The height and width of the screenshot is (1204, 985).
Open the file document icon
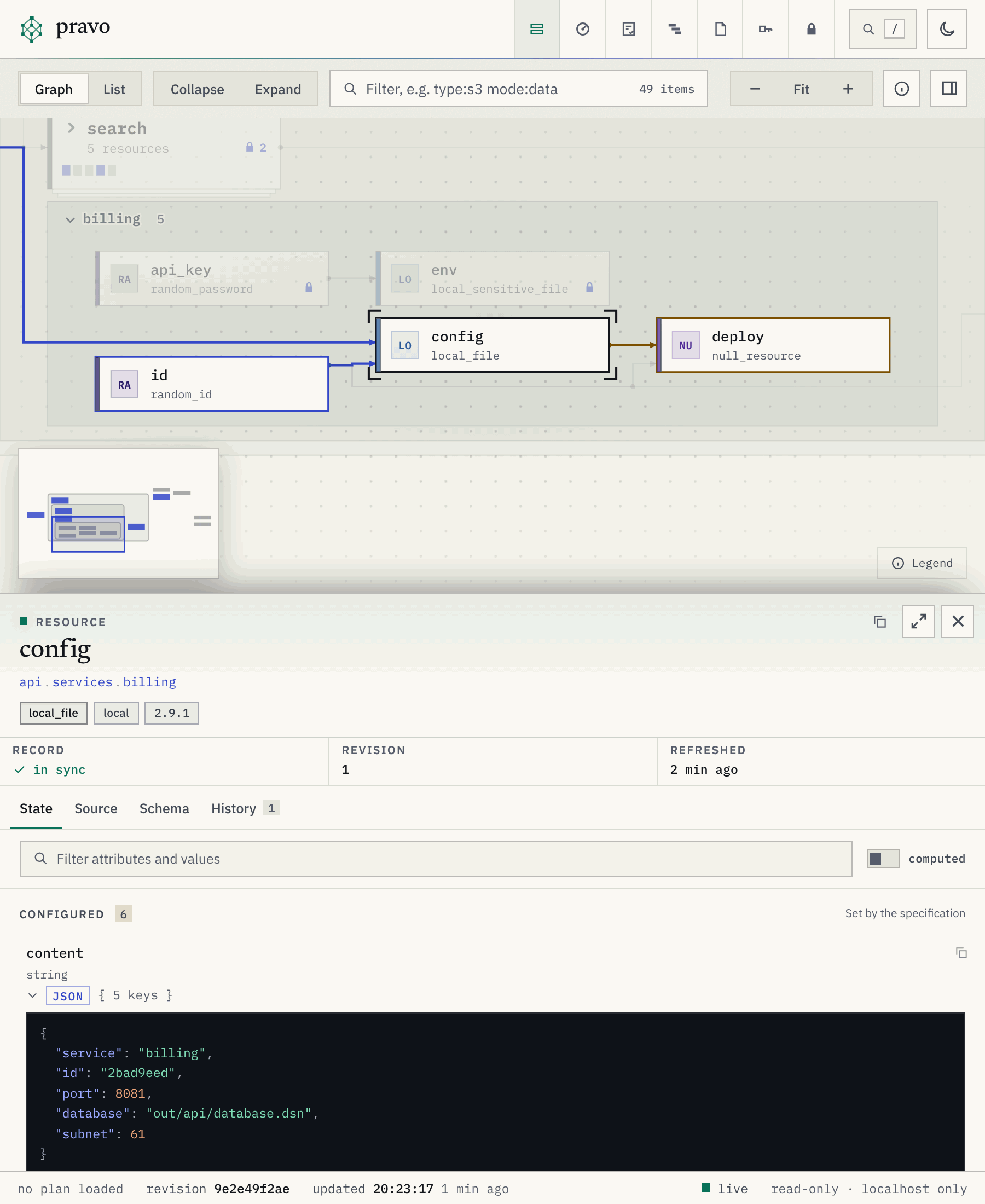click(720, 29)
